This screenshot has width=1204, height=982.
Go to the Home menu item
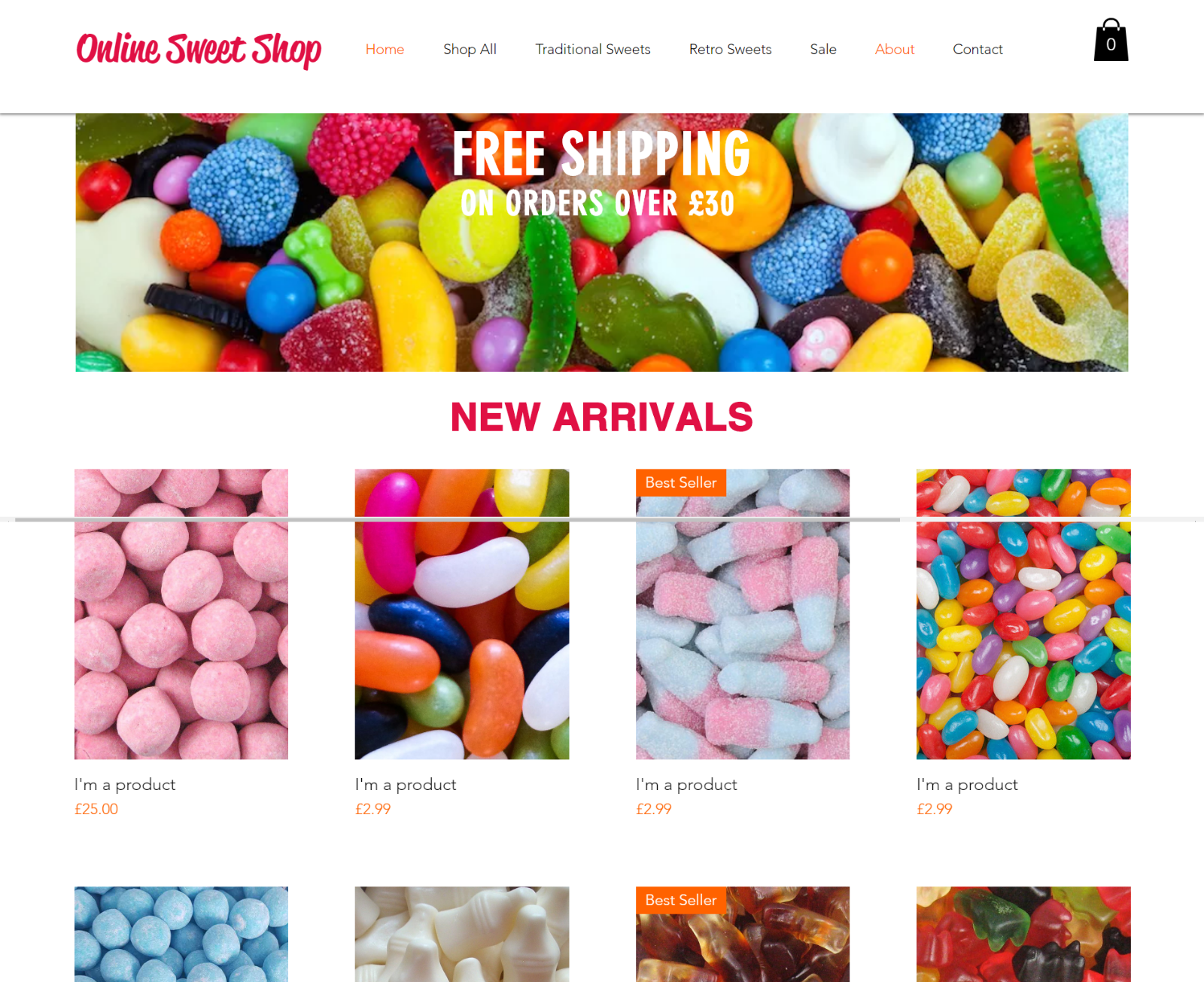(x=385, y=49)
